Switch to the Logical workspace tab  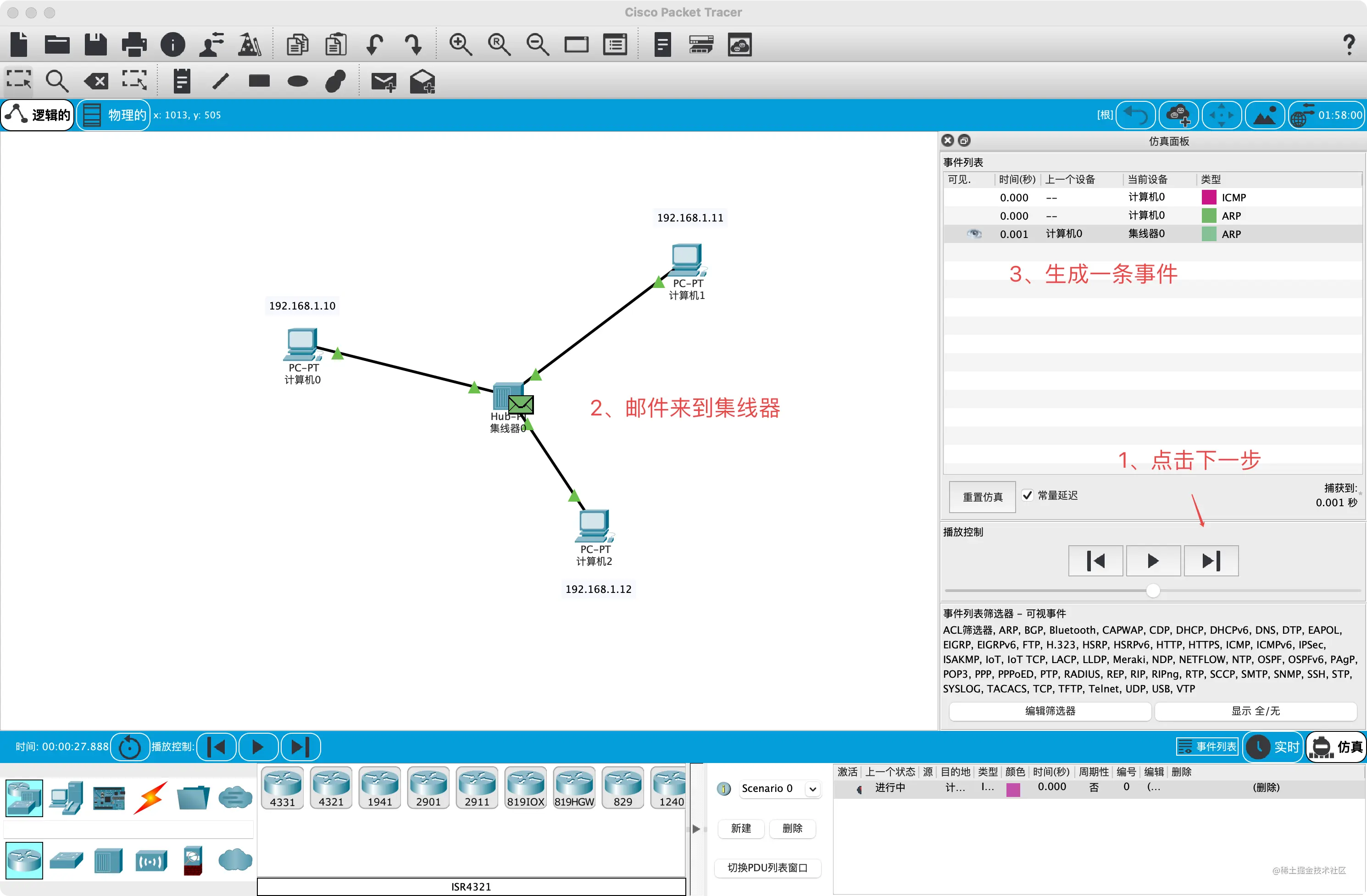[x=38, y=115]
